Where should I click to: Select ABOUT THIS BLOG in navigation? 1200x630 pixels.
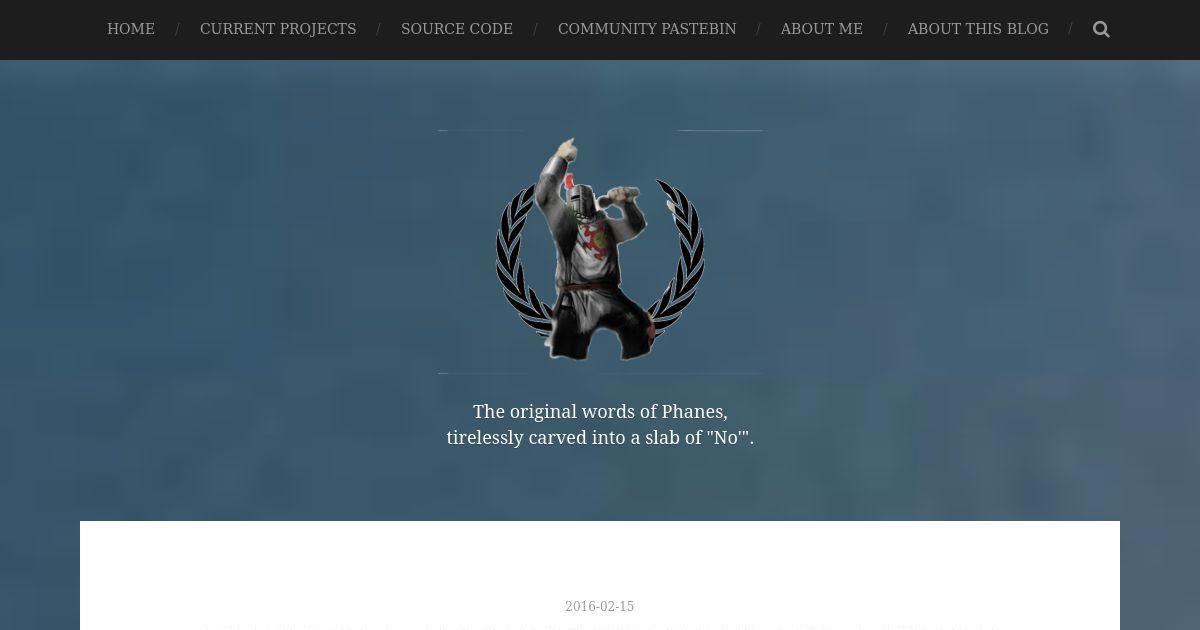tap(978, 29)
